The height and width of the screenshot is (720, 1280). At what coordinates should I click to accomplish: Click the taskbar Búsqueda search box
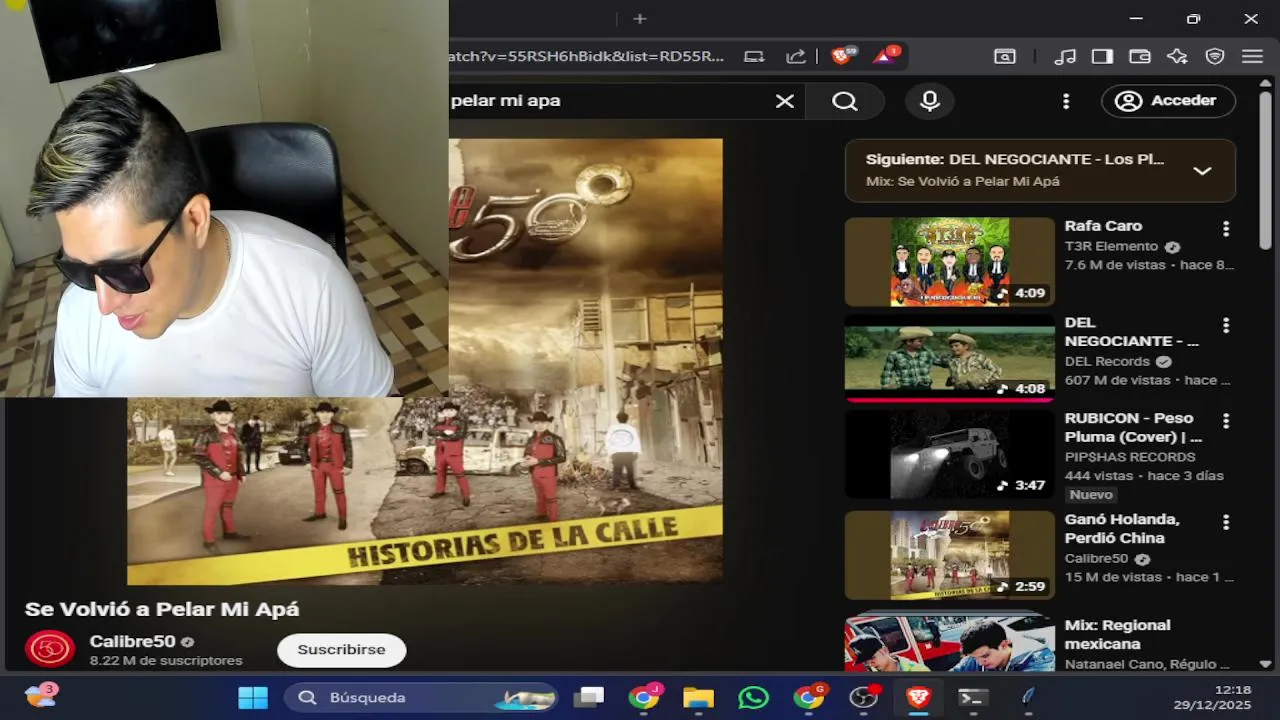422,697
